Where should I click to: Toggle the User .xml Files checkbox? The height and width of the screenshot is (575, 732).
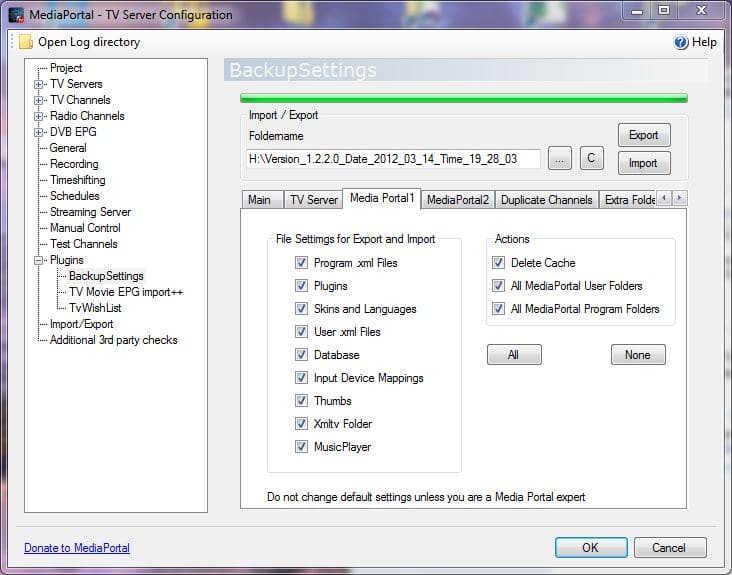tap(301, 332)
